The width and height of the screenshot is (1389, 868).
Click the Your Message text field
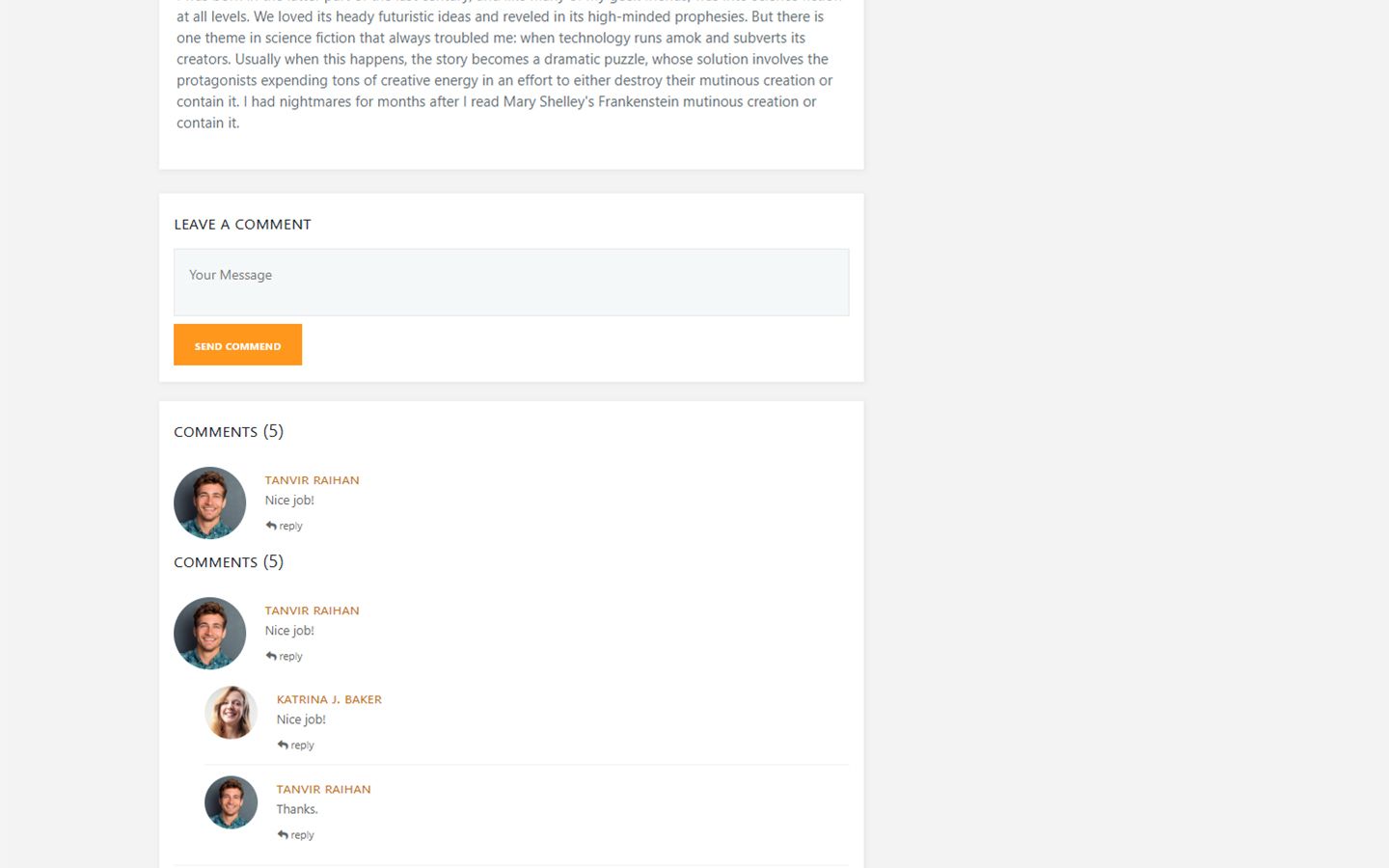pyautogui.click(x=511, y=282)
